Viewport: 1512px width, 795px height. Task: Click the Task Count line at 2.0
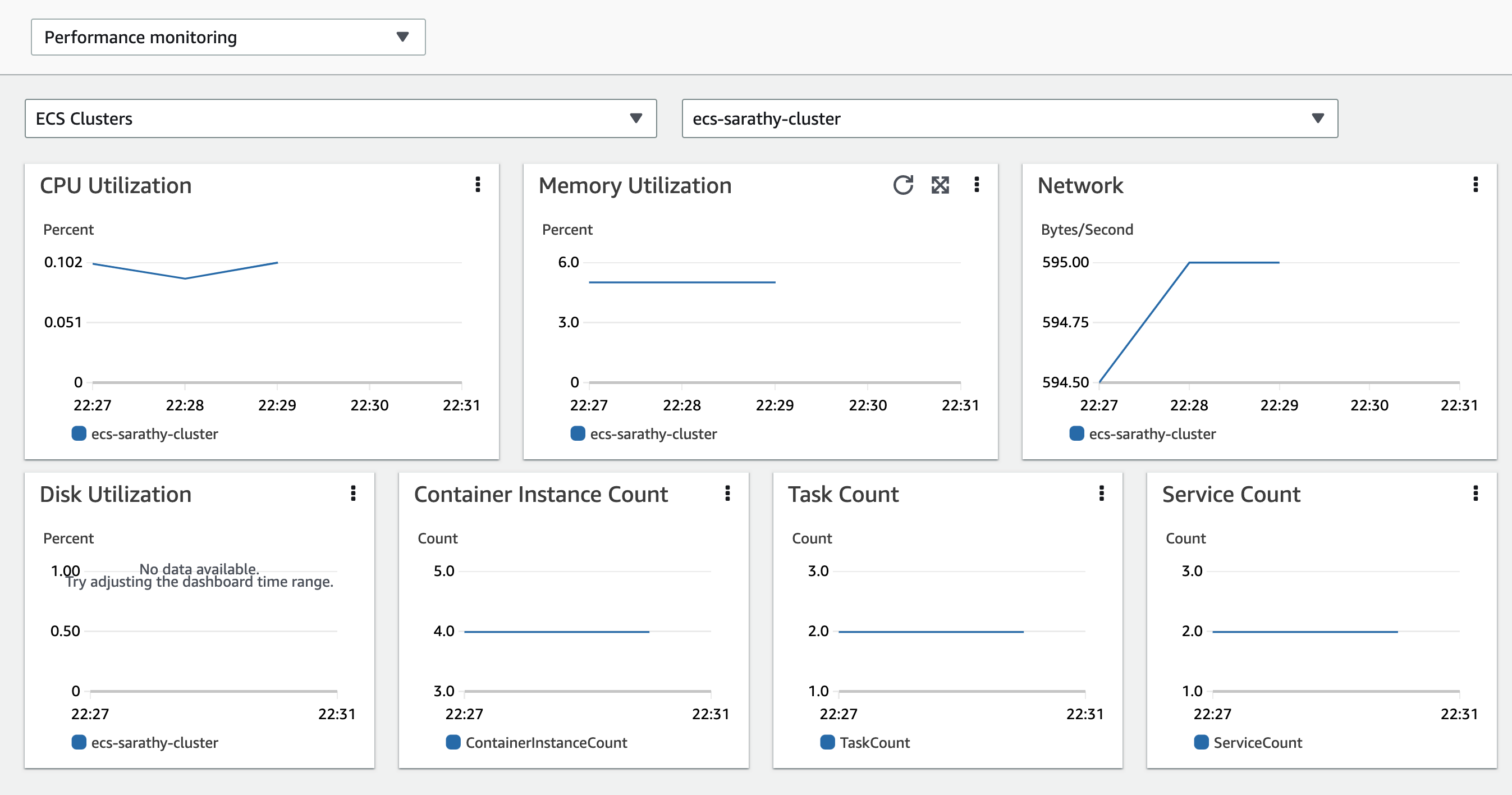(x=931, y=632)
